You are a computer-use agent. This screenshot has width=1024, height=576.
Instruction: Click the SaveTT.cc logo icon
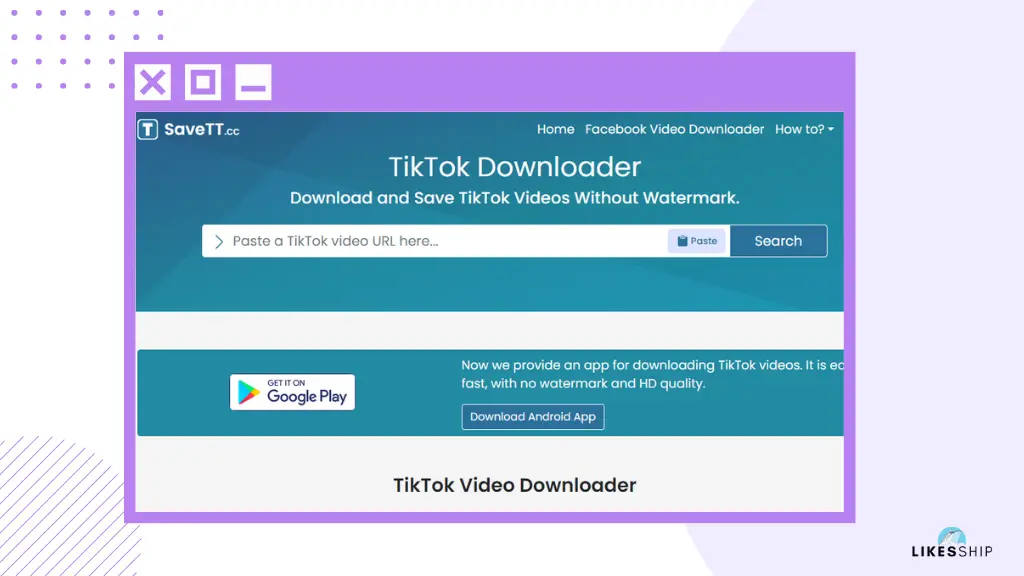[x=148, y=129]
